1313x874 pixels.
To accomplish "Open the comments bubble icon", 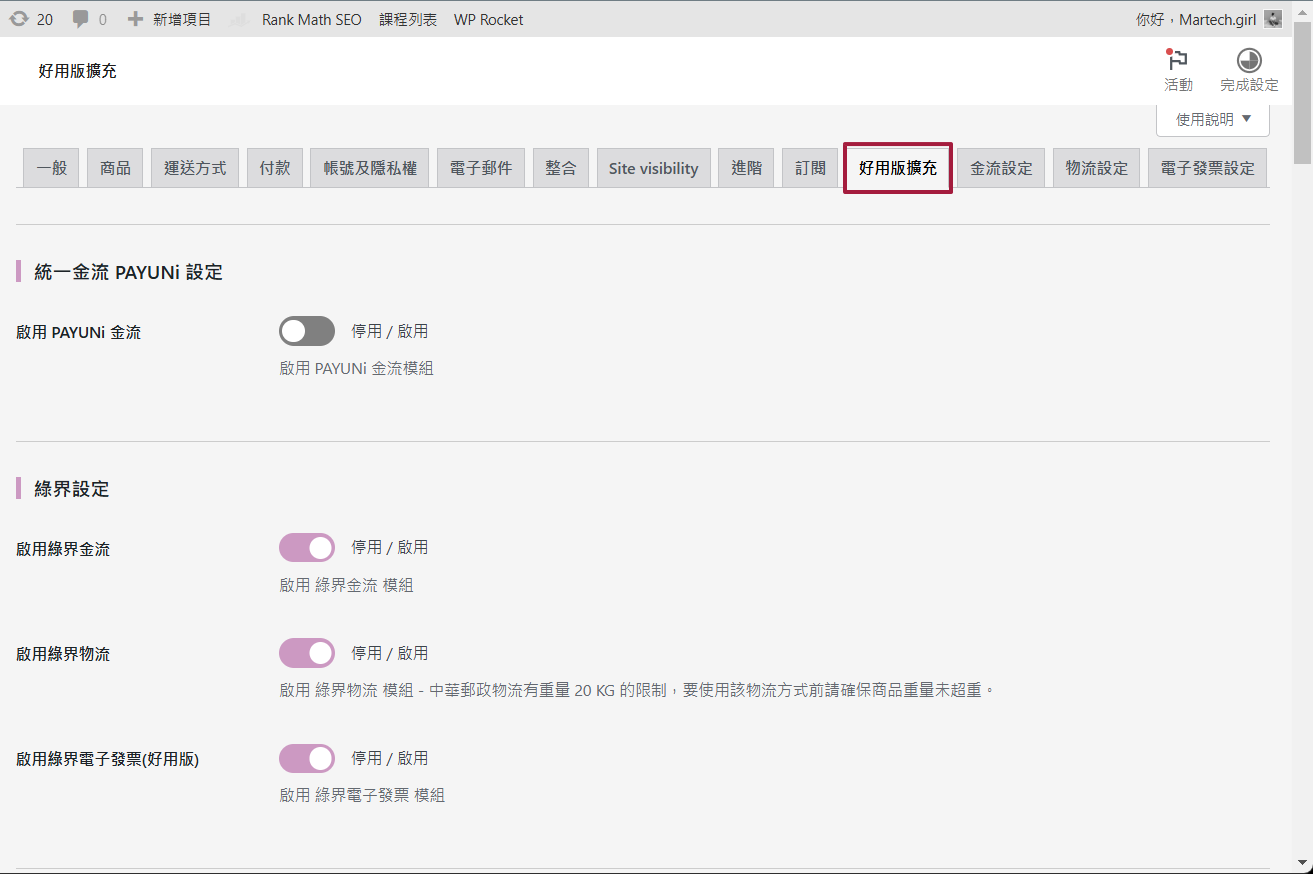I will (81, 19).
